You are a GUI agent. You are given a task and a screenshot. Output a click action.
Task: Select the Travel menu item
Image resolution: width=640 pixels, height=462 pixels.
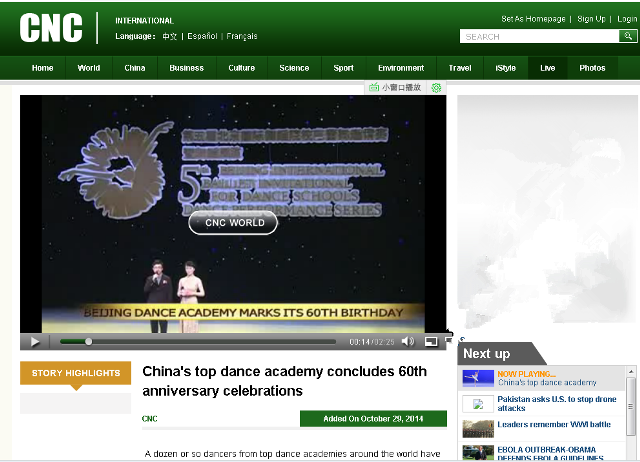[x=460, y=68]
